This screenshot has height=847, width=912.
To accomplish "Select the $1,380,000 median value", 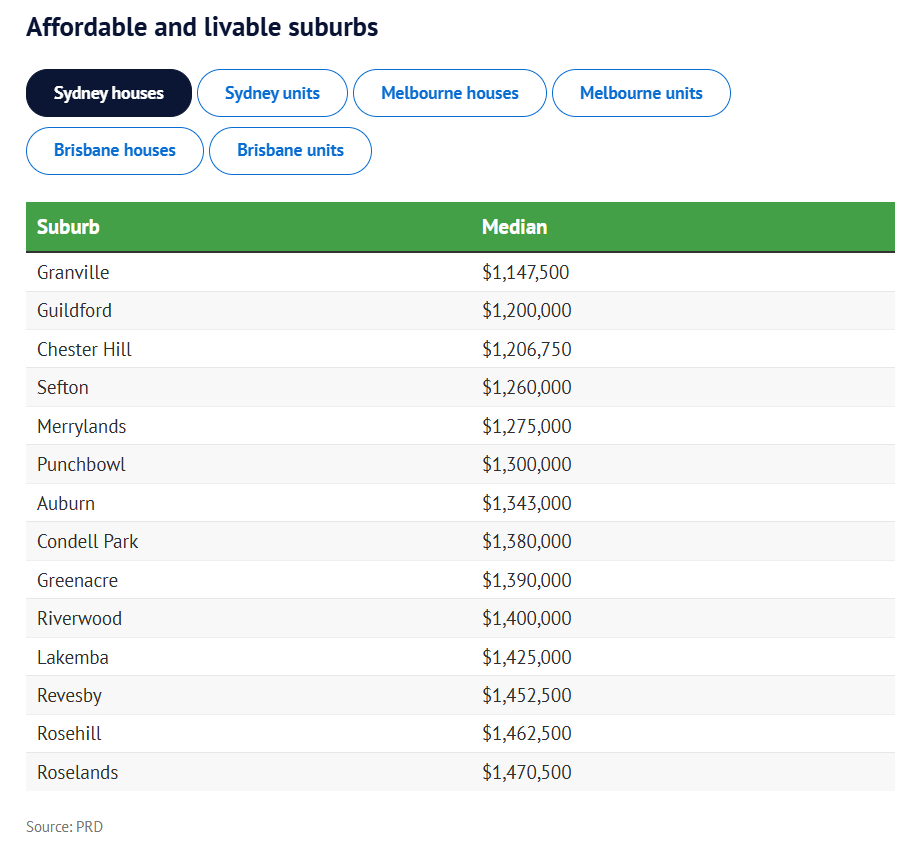I will [526, 542].
